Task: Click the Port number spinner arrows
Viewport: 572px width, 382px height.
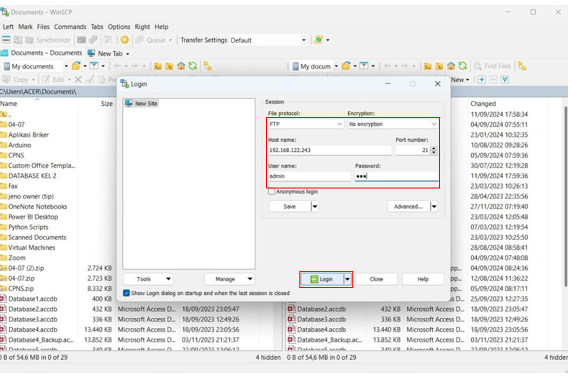Action: (x=433, y=150)
